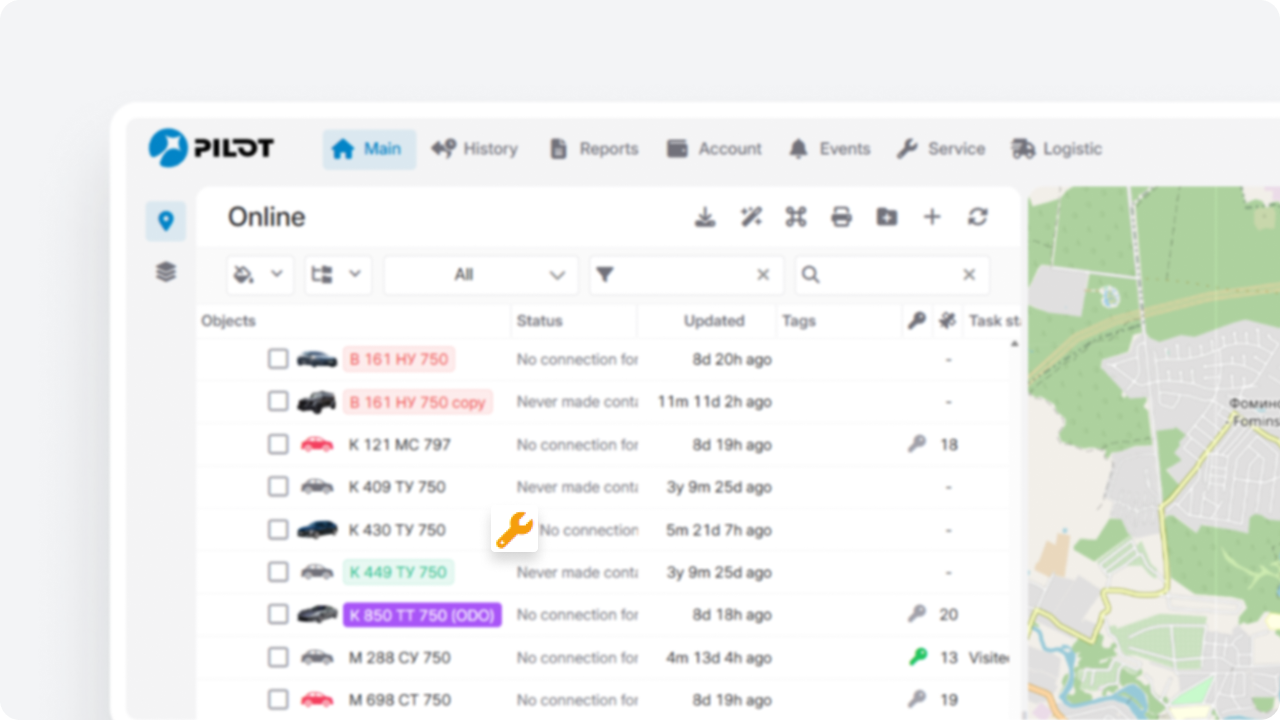Open the paint bucket color dropdown
The image size is (1280, 720).
260,275
